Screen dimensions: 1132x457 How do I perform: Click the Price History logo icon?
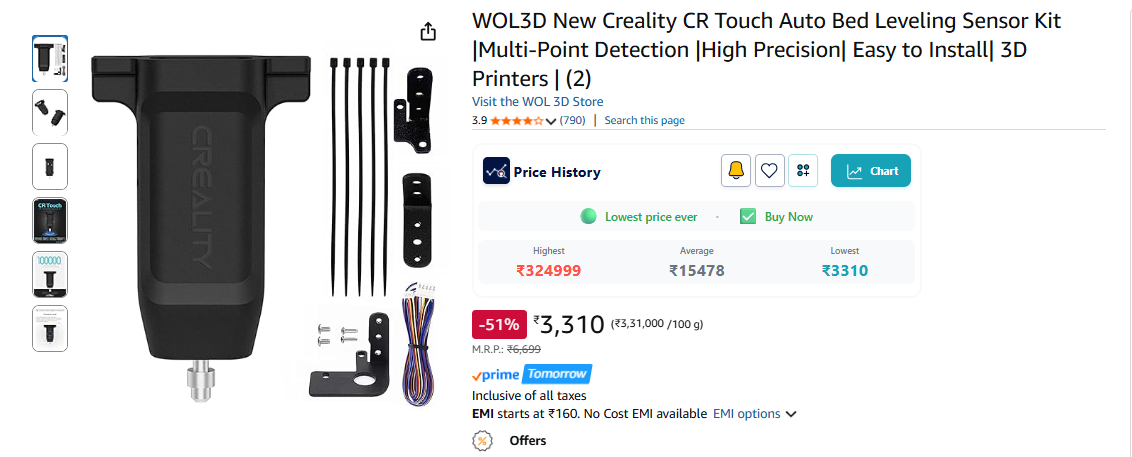point(496,171)
